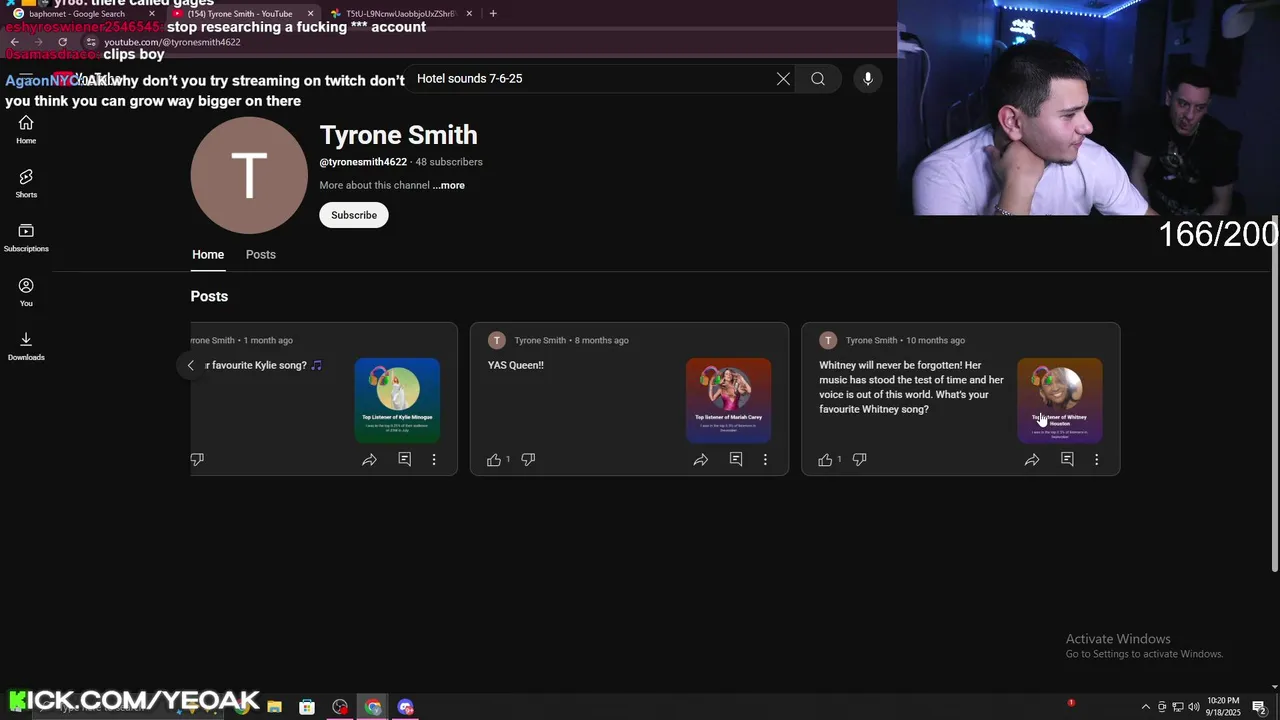Screen dimensions: 1280x720
Task: Reload the page with refresh button
Action: pos(62,42)
